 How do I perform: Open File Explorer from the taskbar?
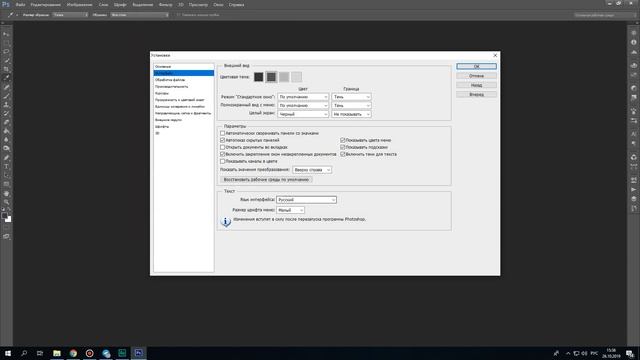click(57, 353)
